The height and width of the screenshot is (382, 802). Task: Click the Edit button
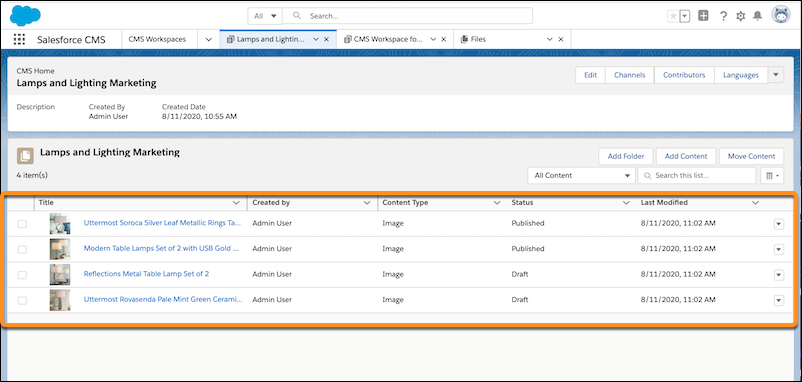pos(591,75)
